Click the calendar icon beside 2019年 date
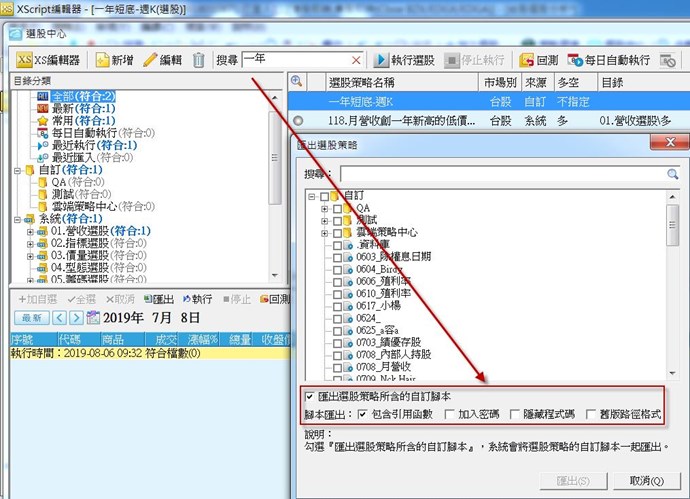The image size is (690, 499). point(93,317)
